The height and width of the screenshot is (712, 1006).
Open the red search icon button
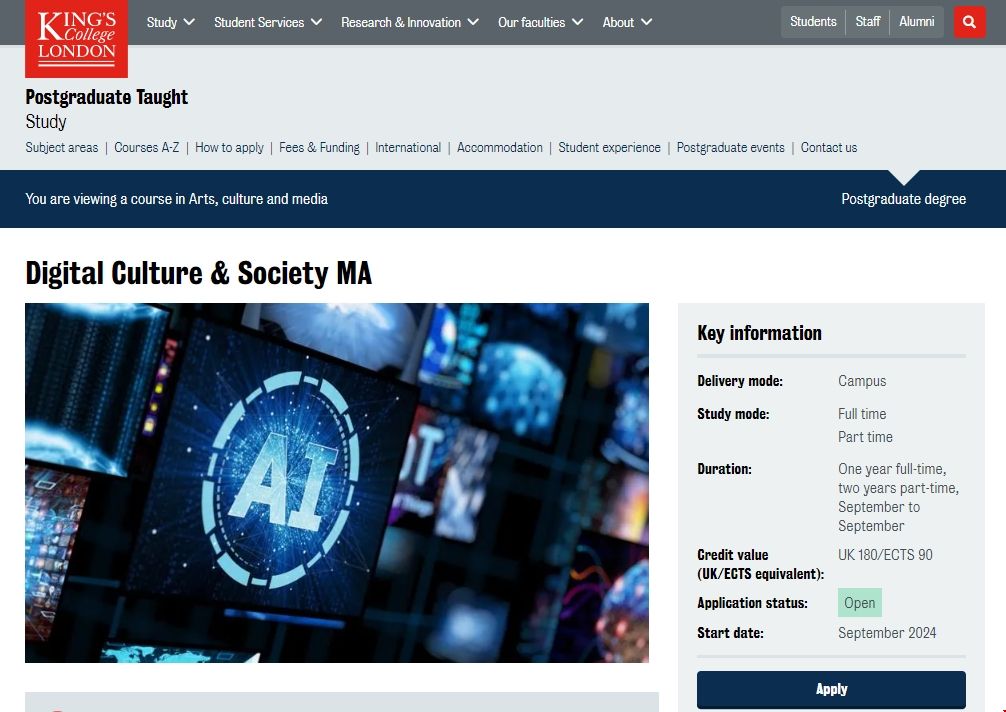point(969,22)
